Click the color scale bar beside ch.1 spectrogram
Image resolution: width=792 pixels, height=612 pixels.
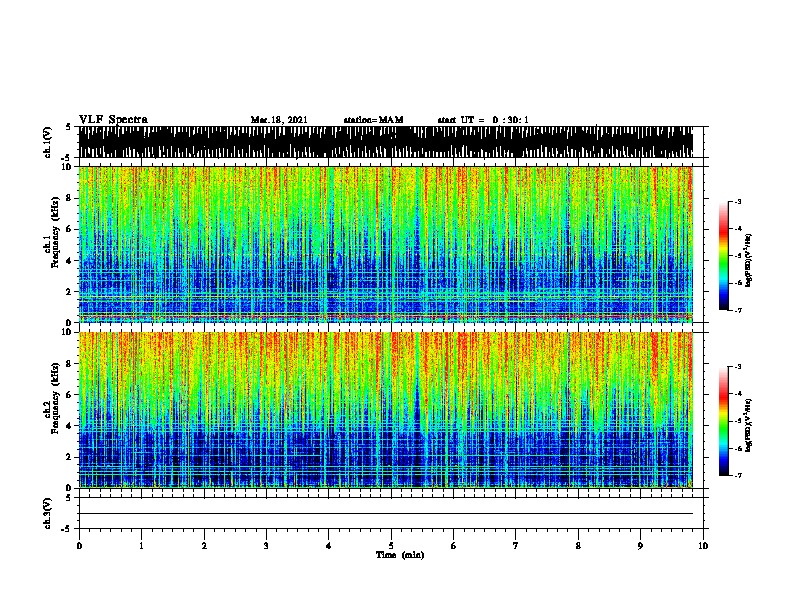724,256
